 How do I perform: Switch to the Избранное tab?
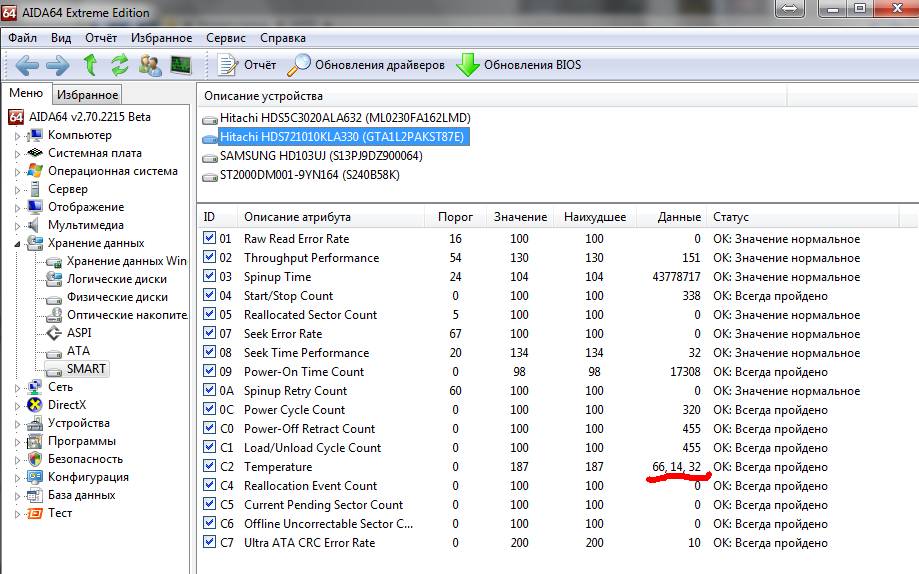(87, 94)
